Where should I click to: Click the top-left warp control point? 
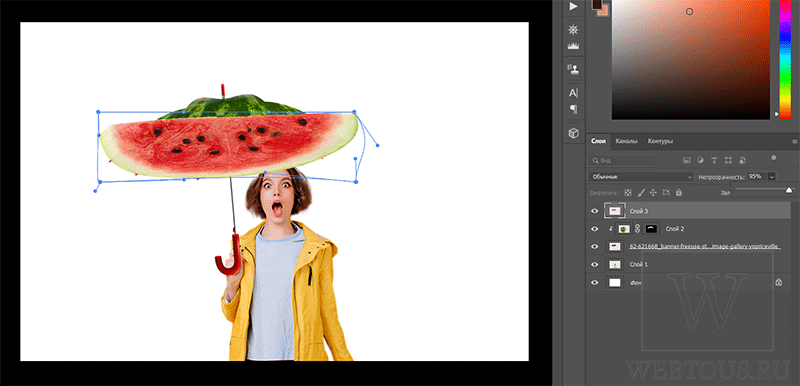click(98, 112)
